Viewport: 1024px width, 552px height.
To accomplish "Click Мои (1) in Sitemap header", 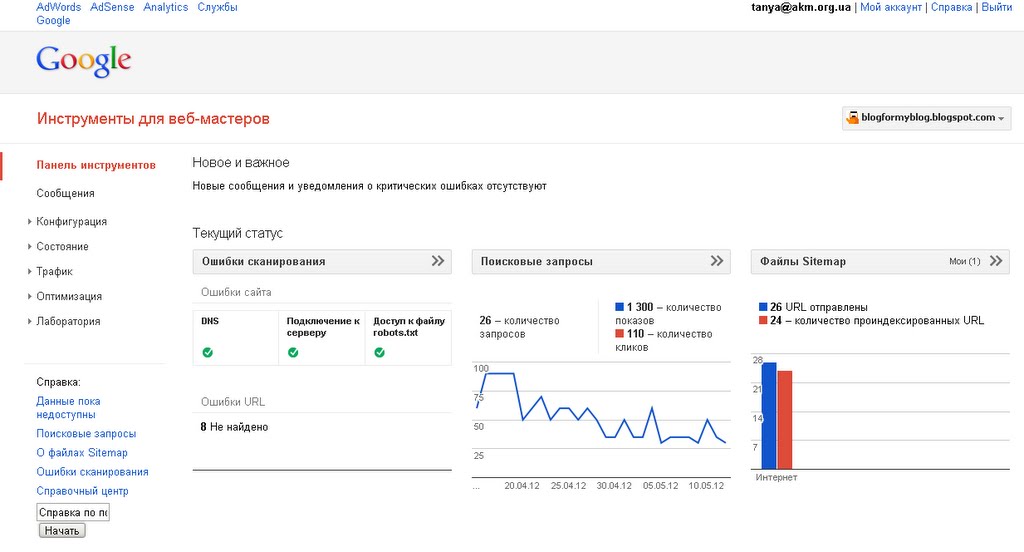I will (x=965, y=261).
